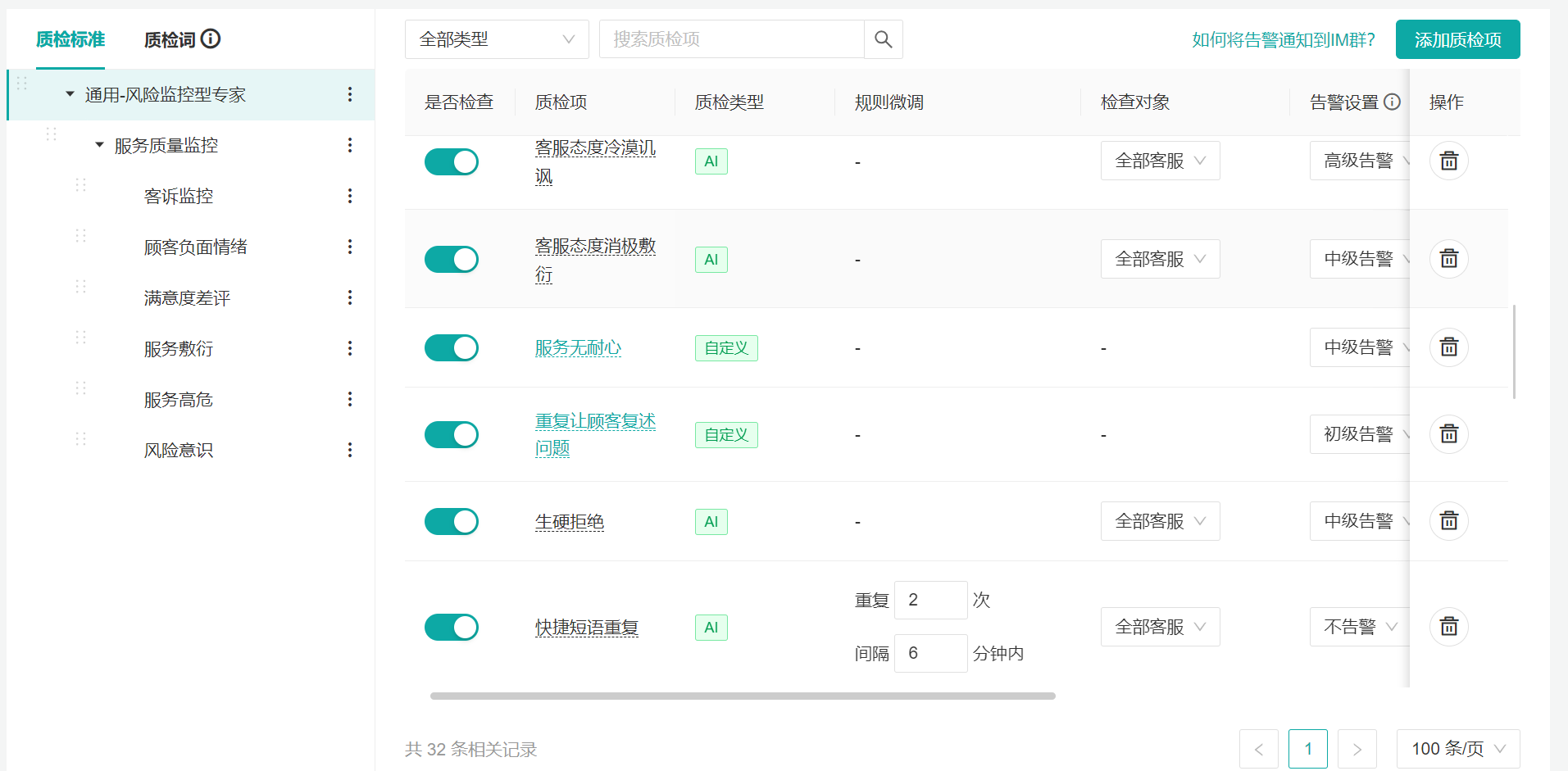Collapse the 服务质量监控 tree node
The image size is (1568, 771).
[99, 145]
